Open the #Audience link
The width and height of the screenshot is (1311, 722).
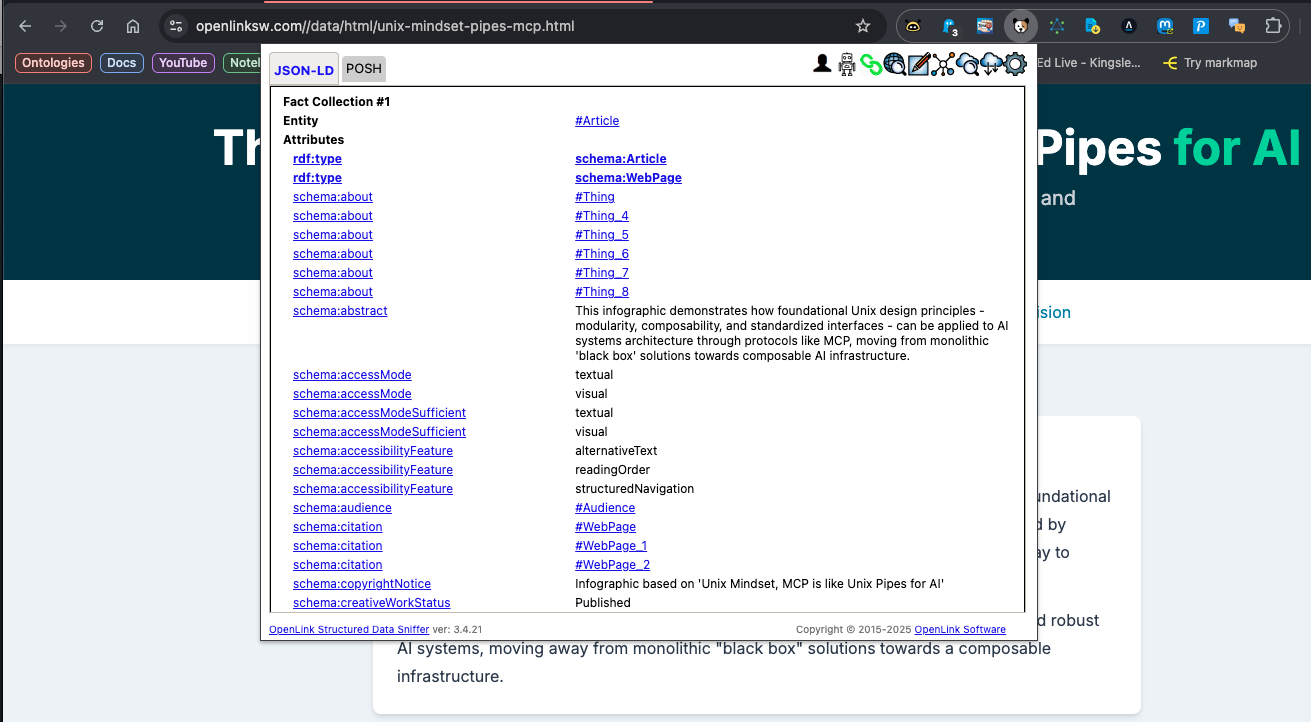point(605,508)
